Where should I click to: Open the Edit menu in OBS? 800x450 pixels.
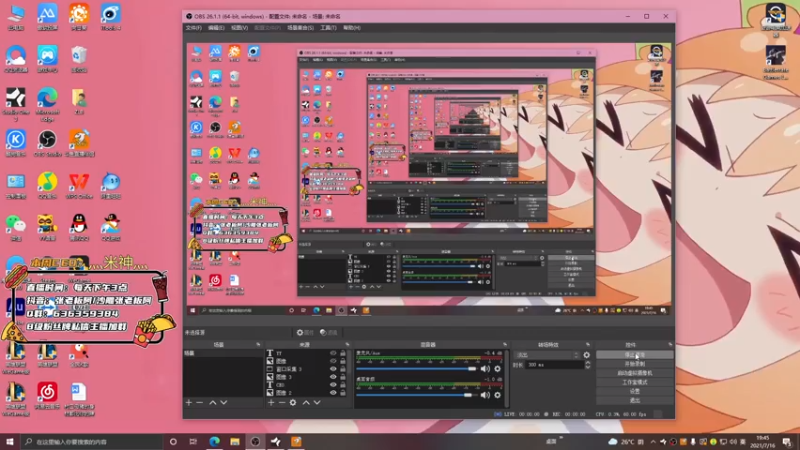(x=216, y=28)
